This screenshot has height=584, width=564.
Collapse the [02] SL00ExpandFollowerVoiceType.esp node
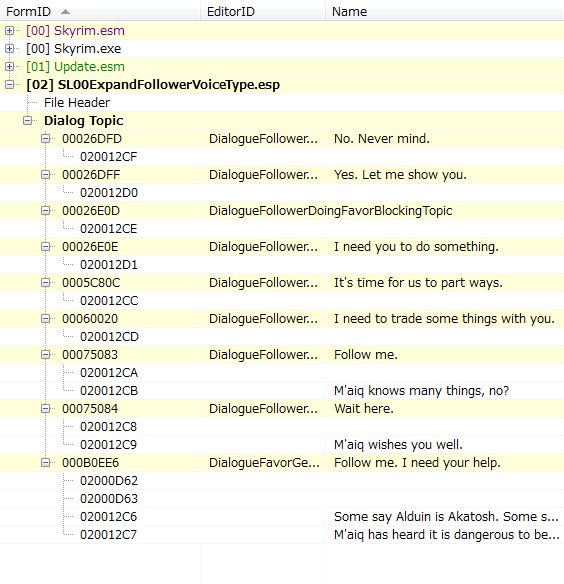click(x=9, y=85)
